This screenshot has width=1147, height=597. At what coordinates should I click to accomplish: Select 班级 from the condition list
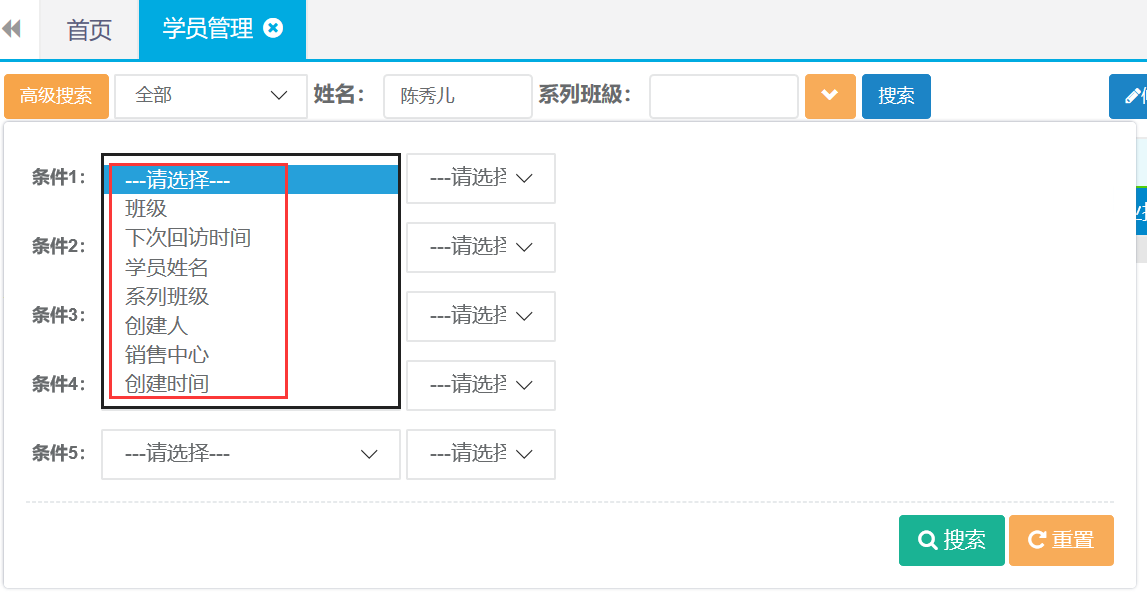pos(146,209)
